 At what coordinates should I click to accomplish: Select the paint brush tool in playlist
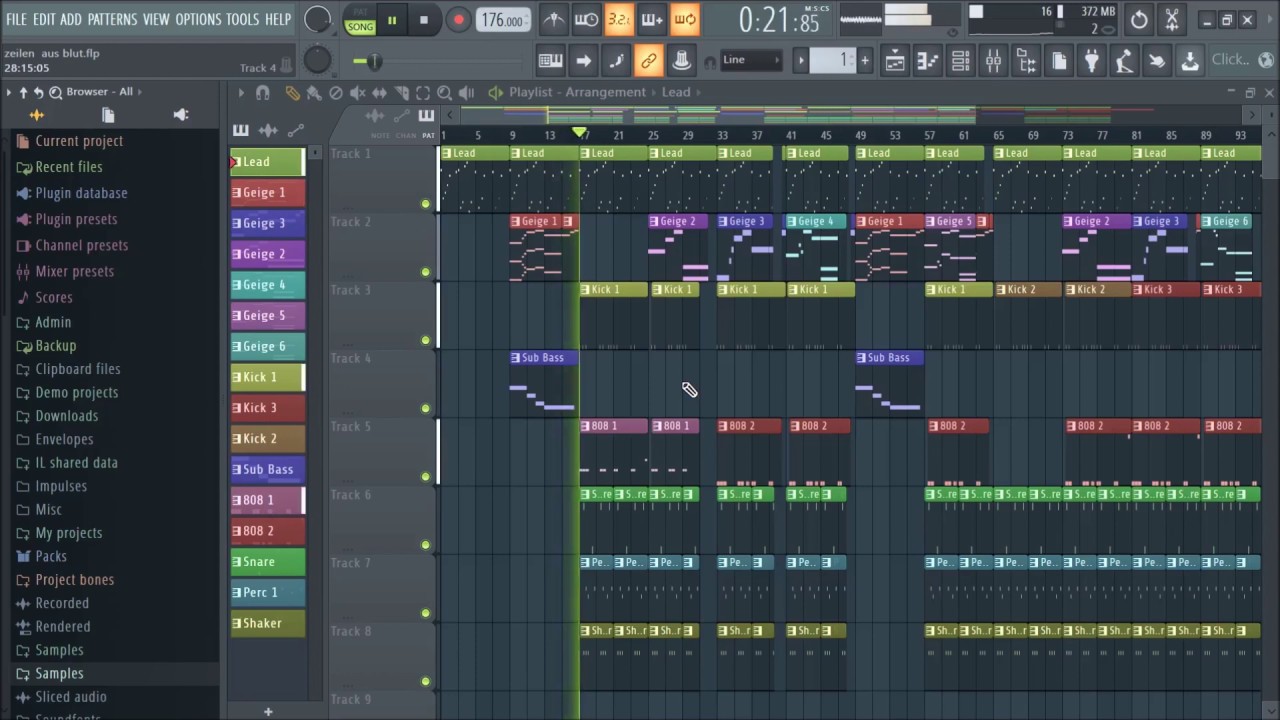point(314,92)
